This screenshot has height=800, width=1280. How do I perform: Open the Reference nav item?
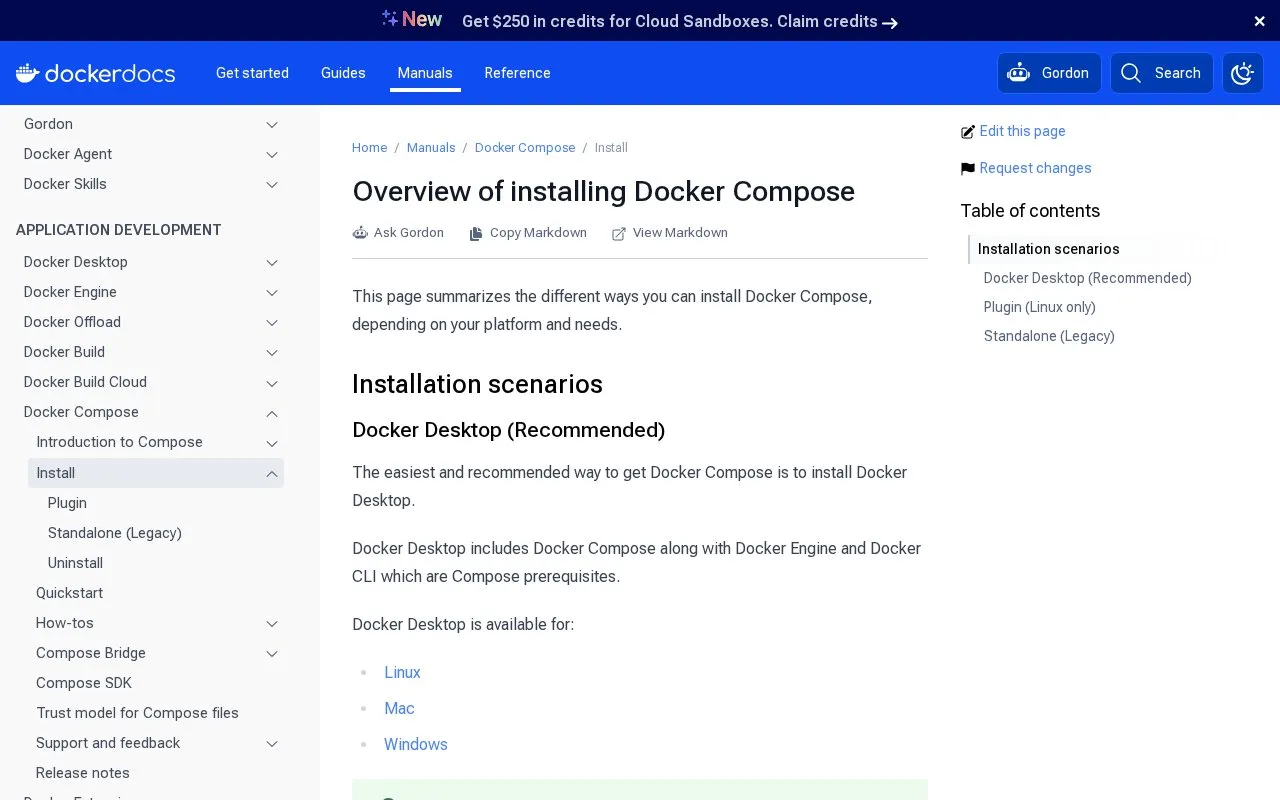pyautogui.click(x=517, y=73)
